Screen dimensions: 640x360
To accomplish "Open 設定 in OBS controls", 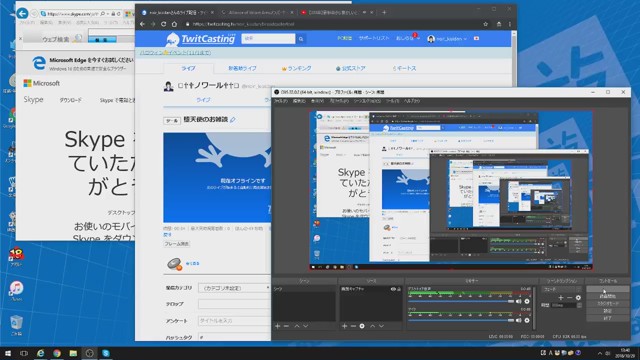I will pos(608,311).
